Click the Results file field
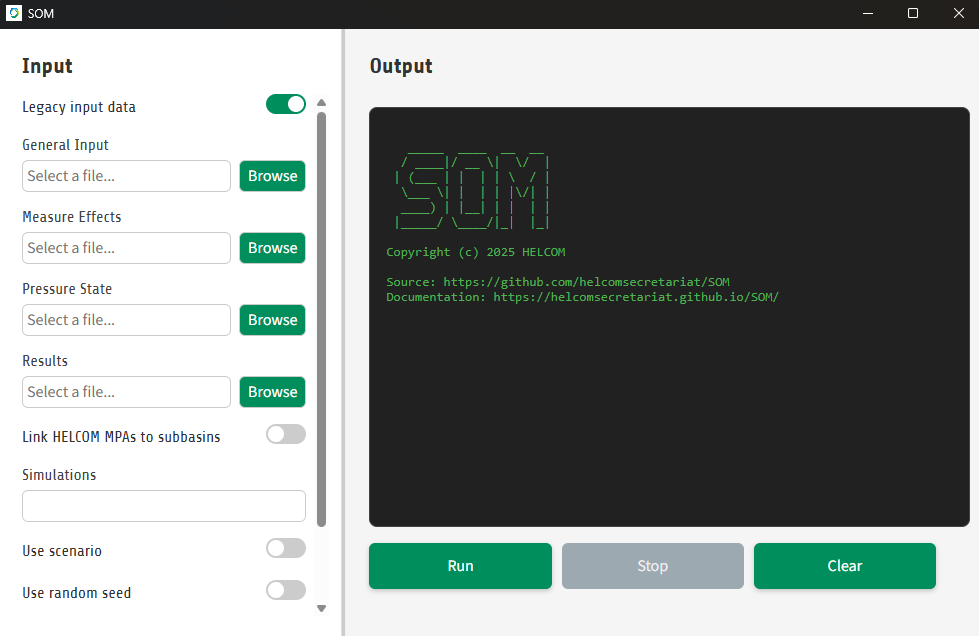 [127, 392]
